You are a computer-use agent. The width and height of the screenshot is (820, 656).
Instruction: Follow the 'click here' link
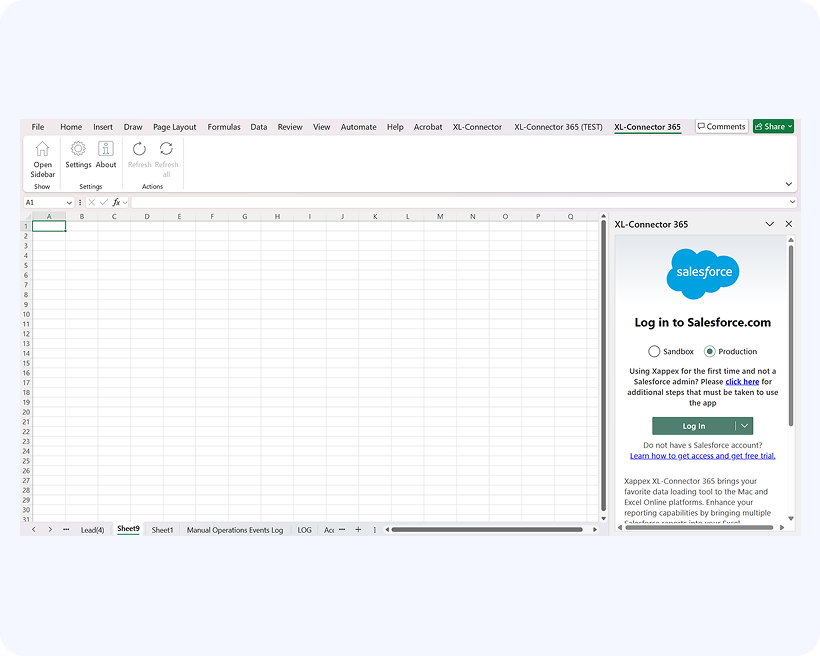[x=742, y=382]
